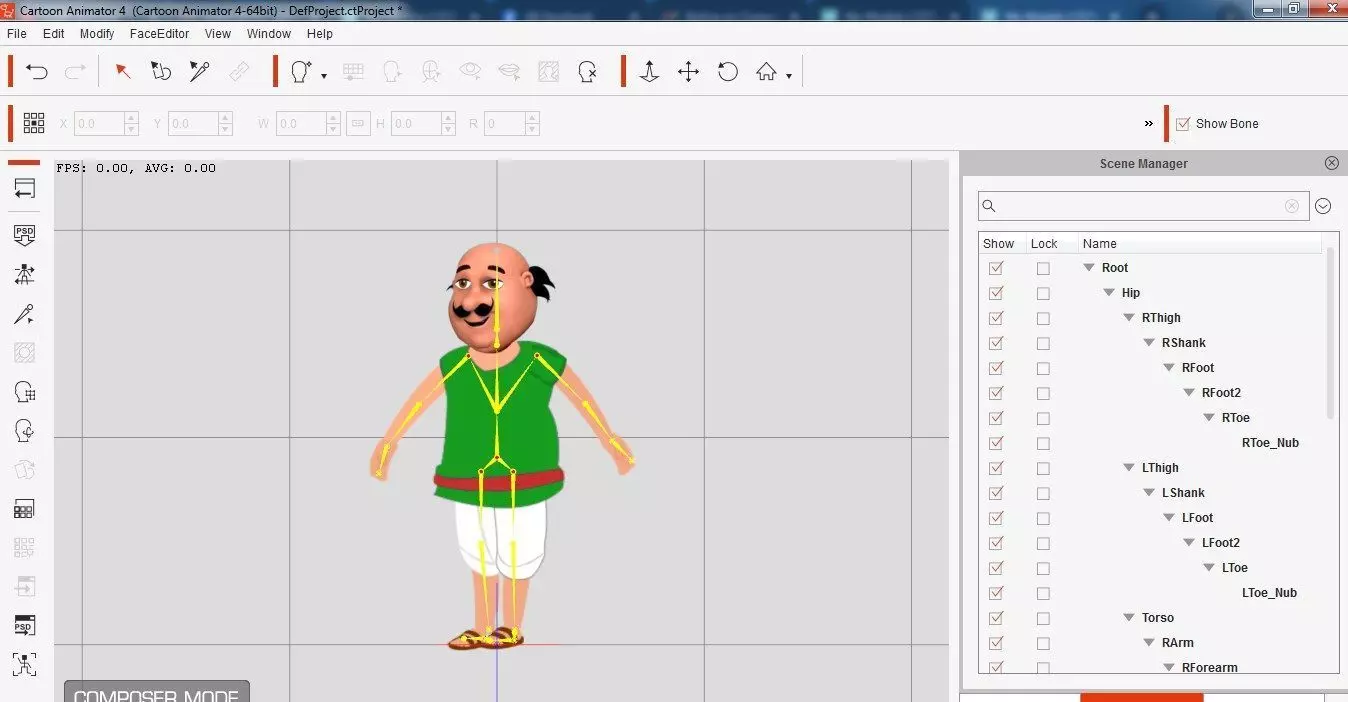
Task: Click the top PSD import icon
Action: tap(25, 235)
